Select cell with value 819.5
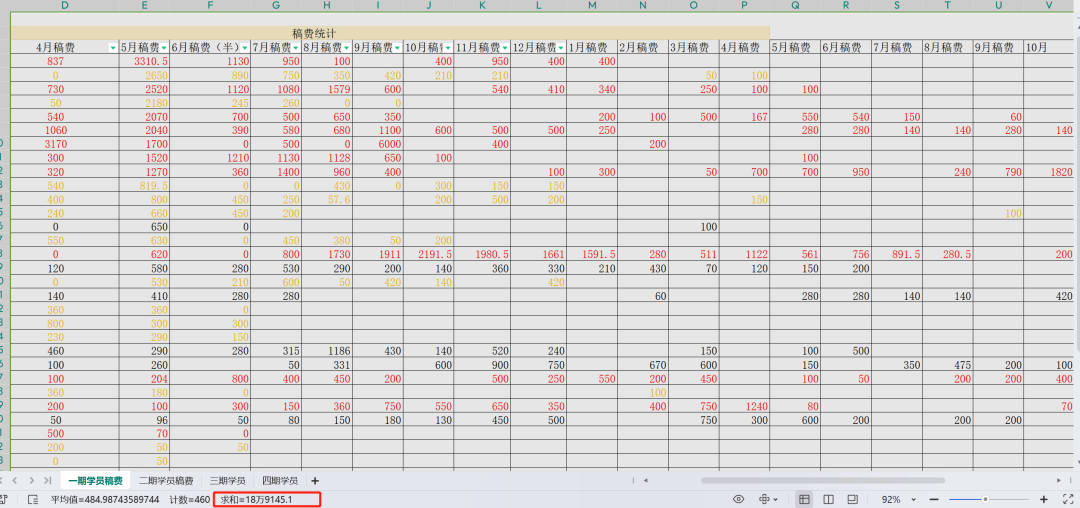The image size is (1080, 508). point(144,185)
